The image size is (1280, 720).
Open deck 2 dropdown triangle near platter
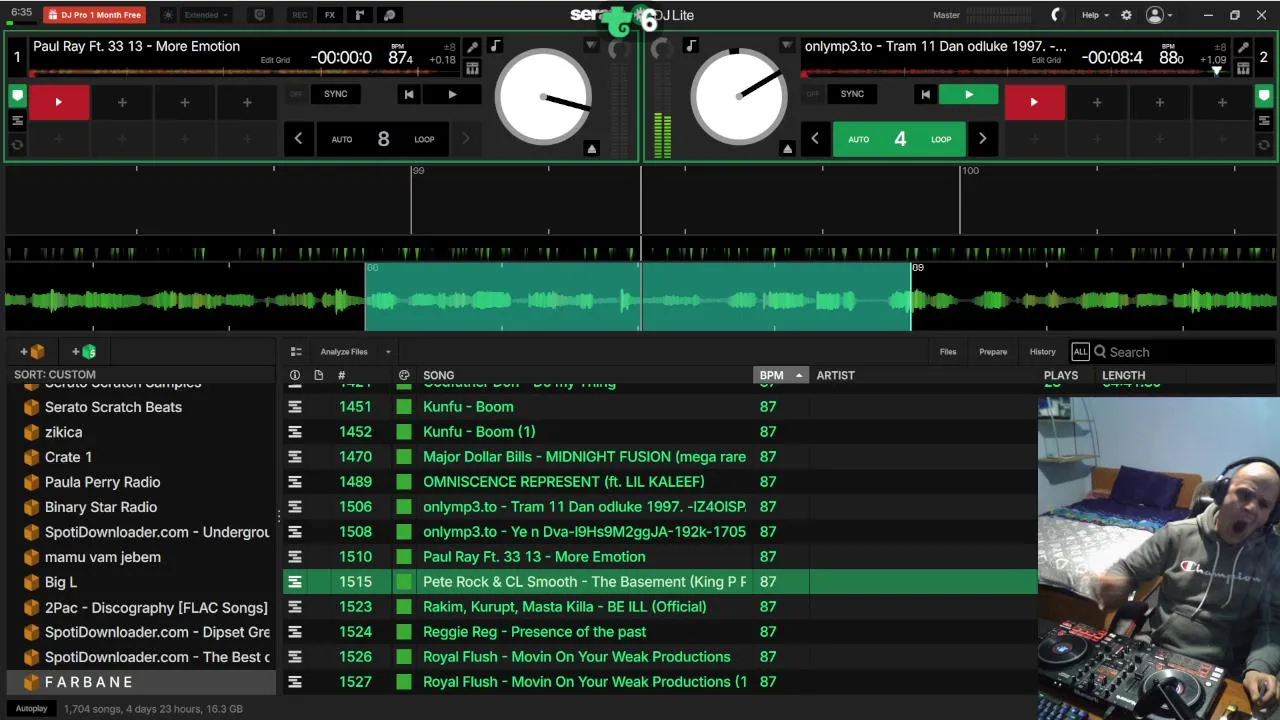point(787,46)
